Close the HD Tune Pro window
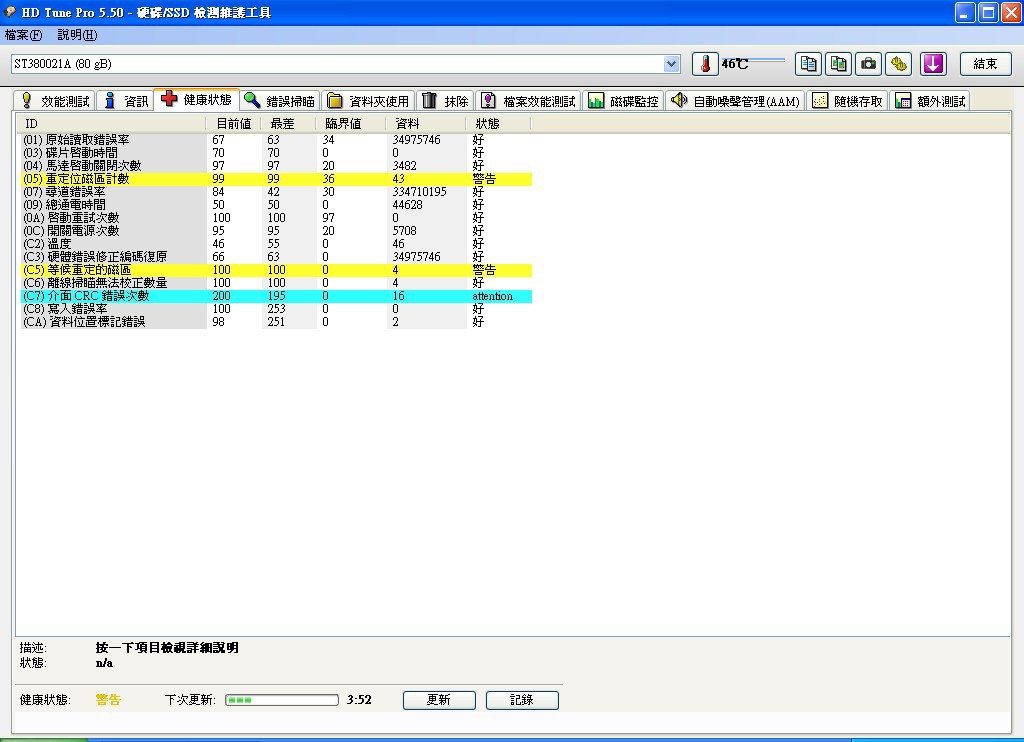 point(1012,12)
